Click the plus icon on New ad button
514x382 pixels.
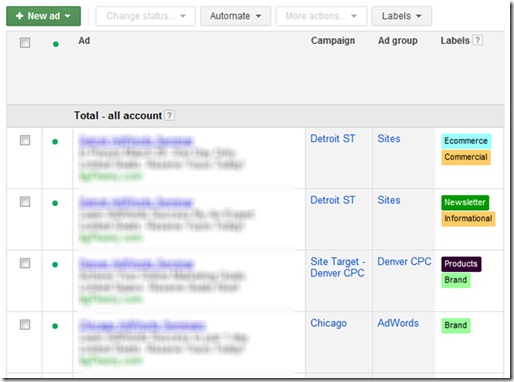(x=19, y=16)
